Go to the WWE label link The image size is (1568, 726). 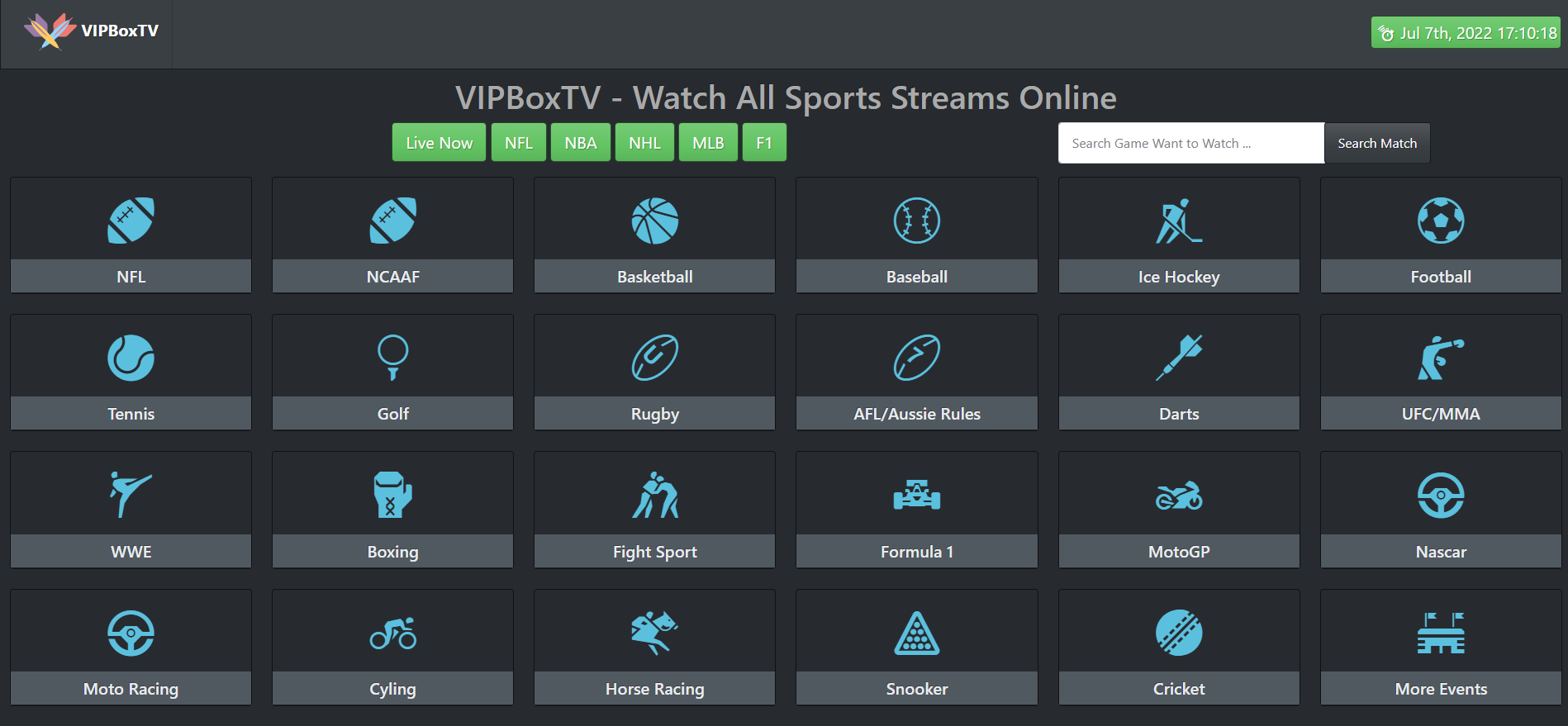pos(131,552)
